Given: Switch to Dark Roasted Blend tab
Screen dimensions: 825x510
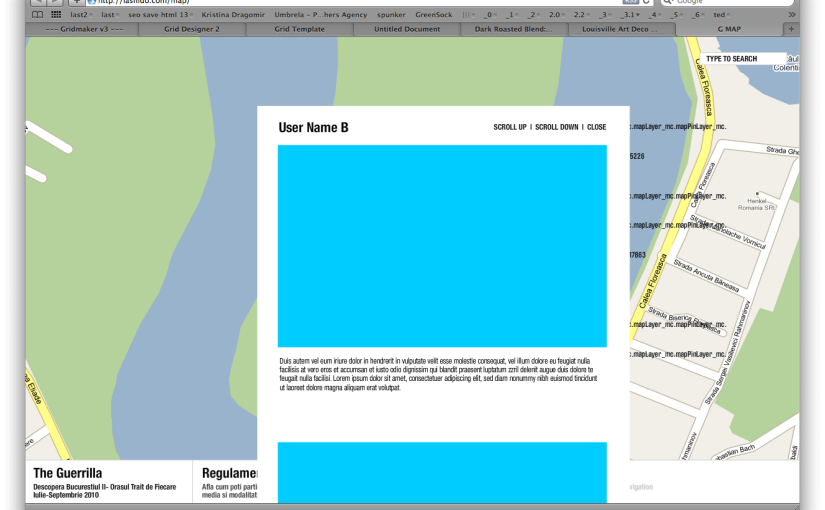Looking at the screenshot, I should (514, 29).
